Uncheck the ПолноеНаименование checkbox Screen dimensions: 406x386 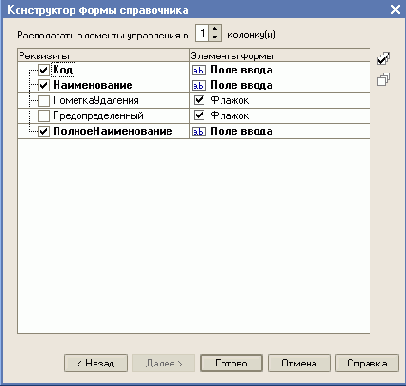44,131
